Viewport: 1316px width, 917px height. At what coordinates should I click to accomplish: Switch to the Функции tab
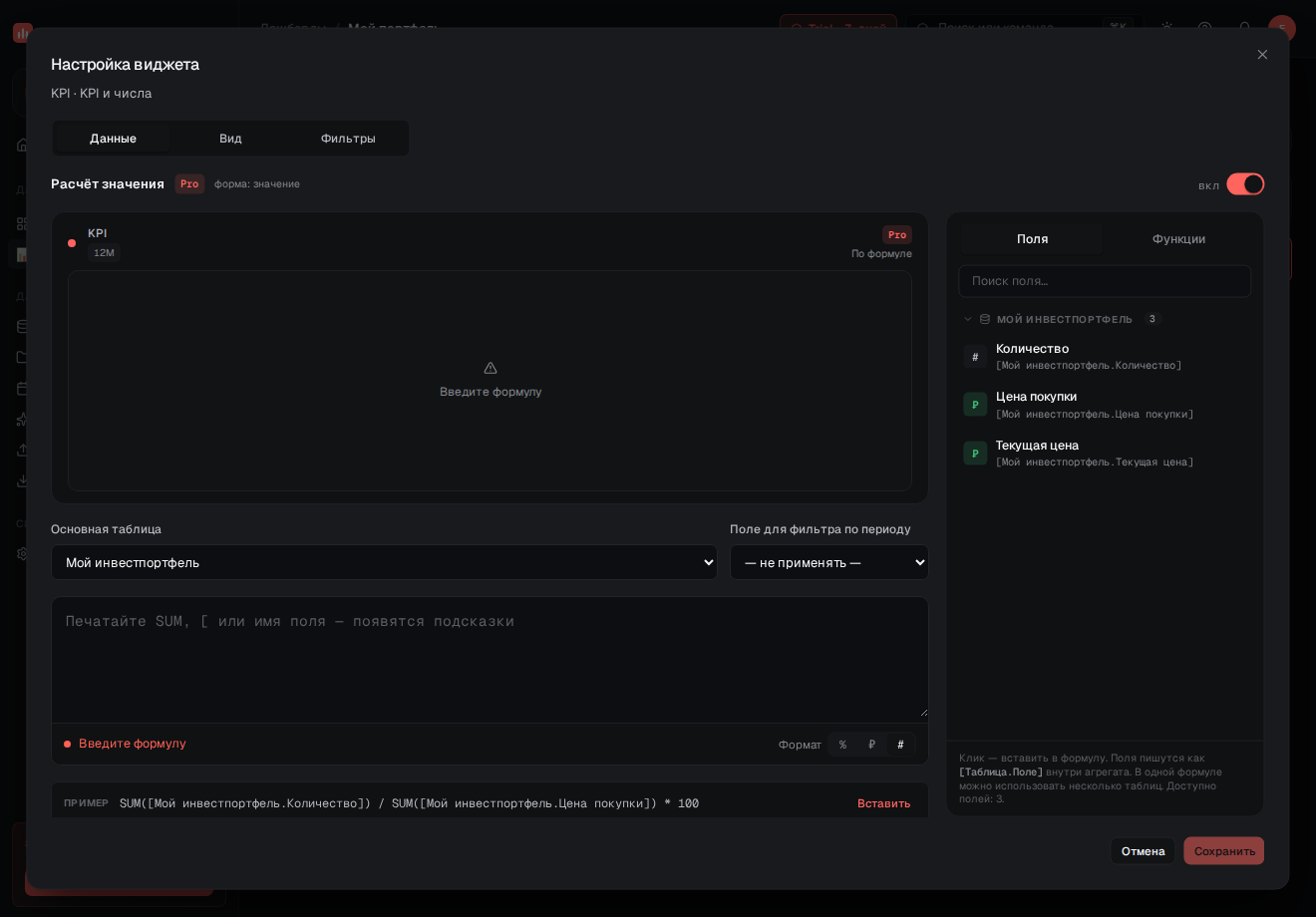click(x=1178, y=239)
